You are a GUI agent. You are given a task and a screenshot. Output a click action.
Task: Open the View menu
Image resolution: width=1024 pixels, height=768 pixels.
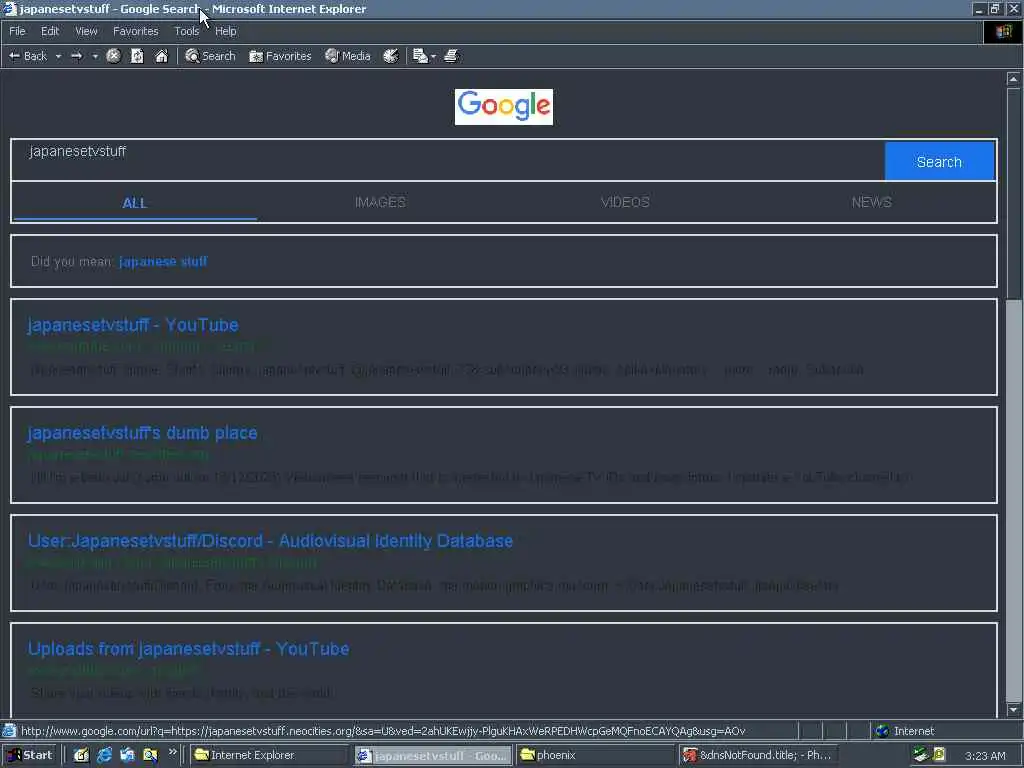click(x=86, y=31)
